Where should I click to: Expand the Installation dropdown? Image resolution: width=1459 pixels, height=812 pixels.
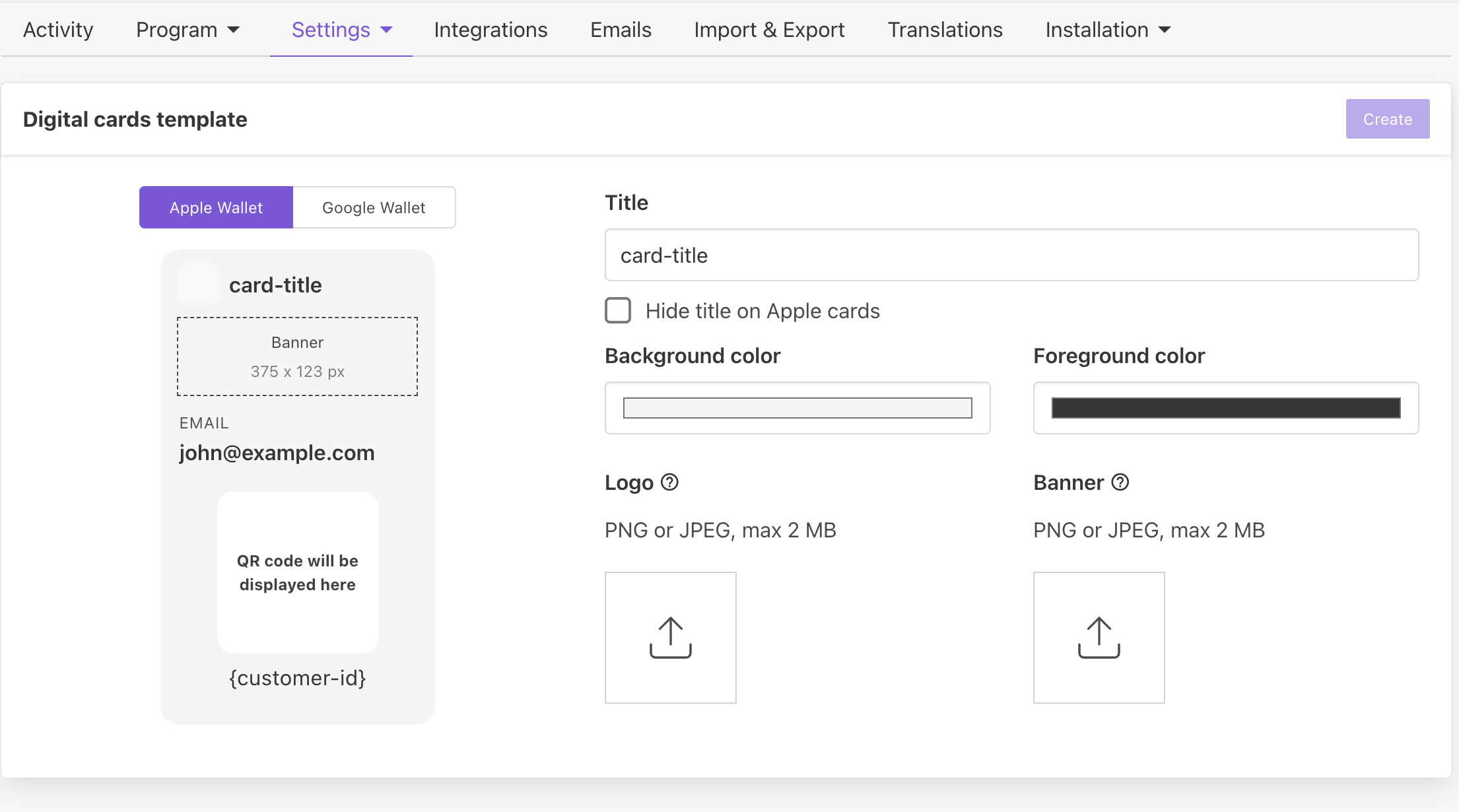coord(1106,30)
